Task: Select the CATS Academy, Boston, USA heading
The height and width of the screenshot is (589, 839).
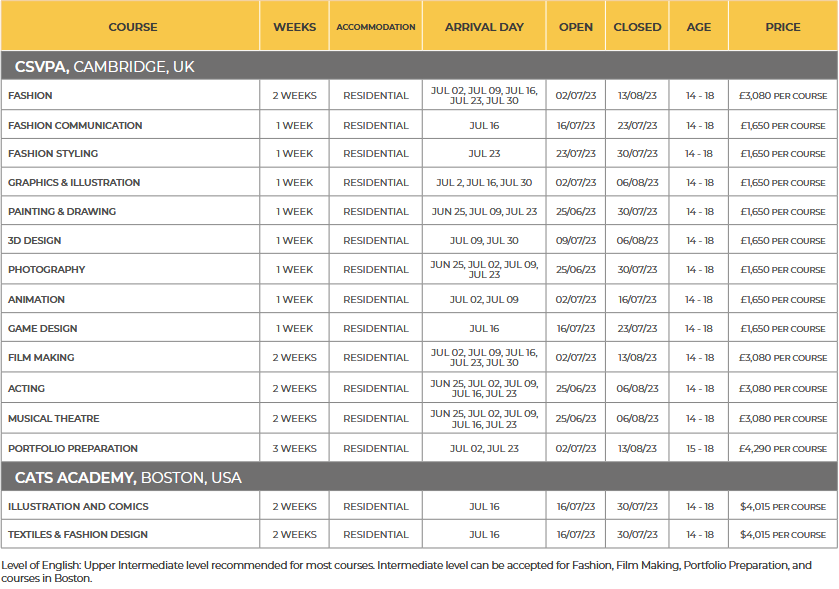Action: pyautogui.click(x=128, y=478)
